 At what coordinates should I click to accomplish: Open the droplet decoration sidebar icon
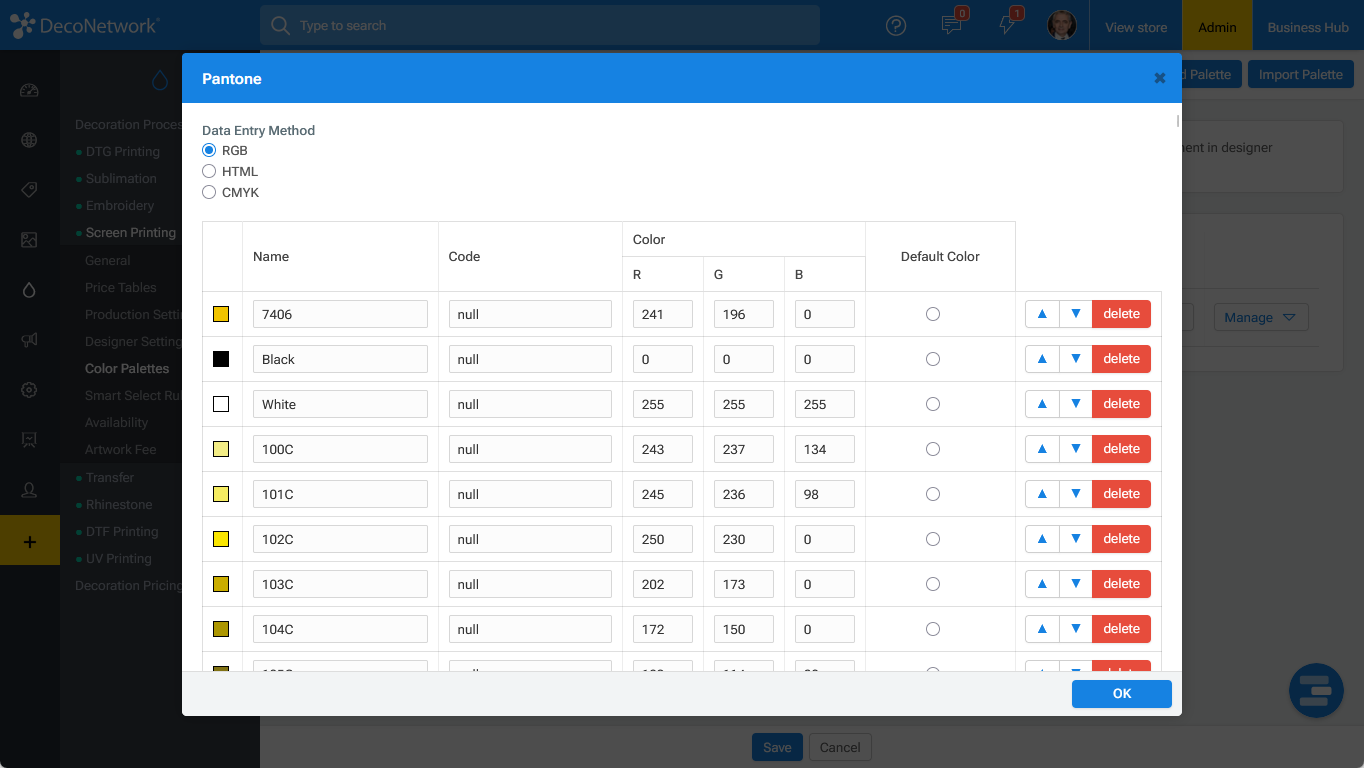point(29,290)
